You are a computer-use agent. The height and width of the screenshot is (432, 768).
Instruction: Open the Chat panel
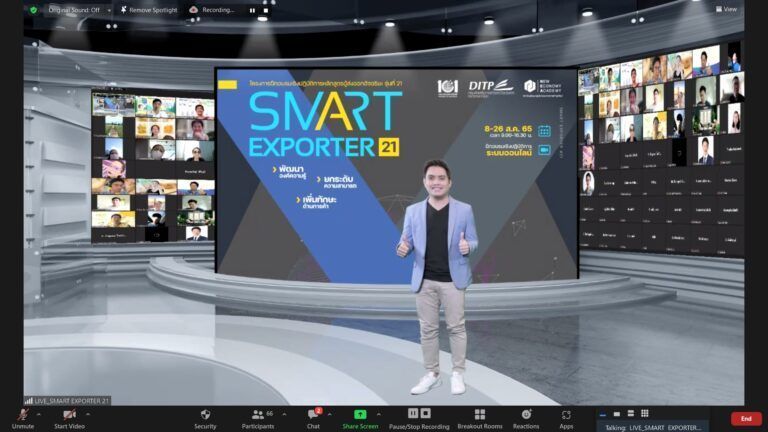click(313, 419)
